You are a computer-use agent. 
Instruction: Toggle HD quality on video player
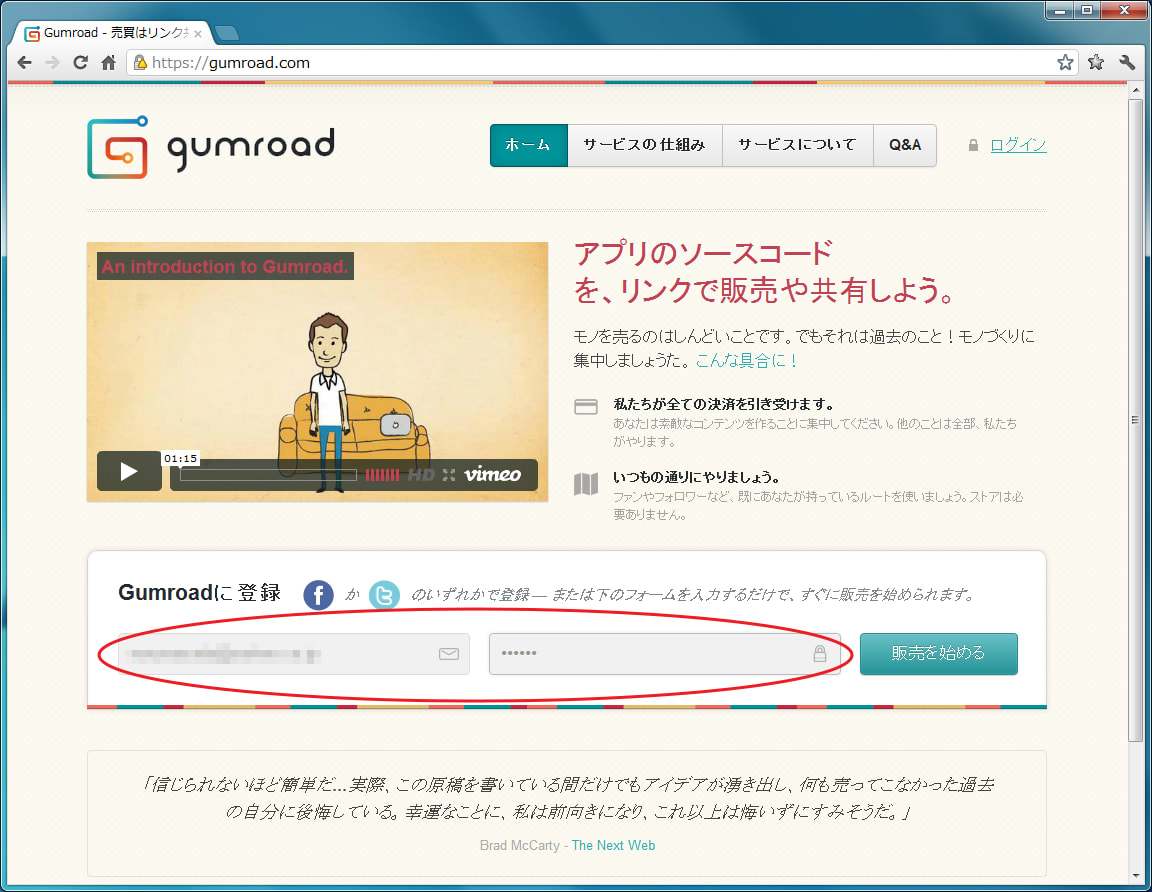click(x=421, y=475)
